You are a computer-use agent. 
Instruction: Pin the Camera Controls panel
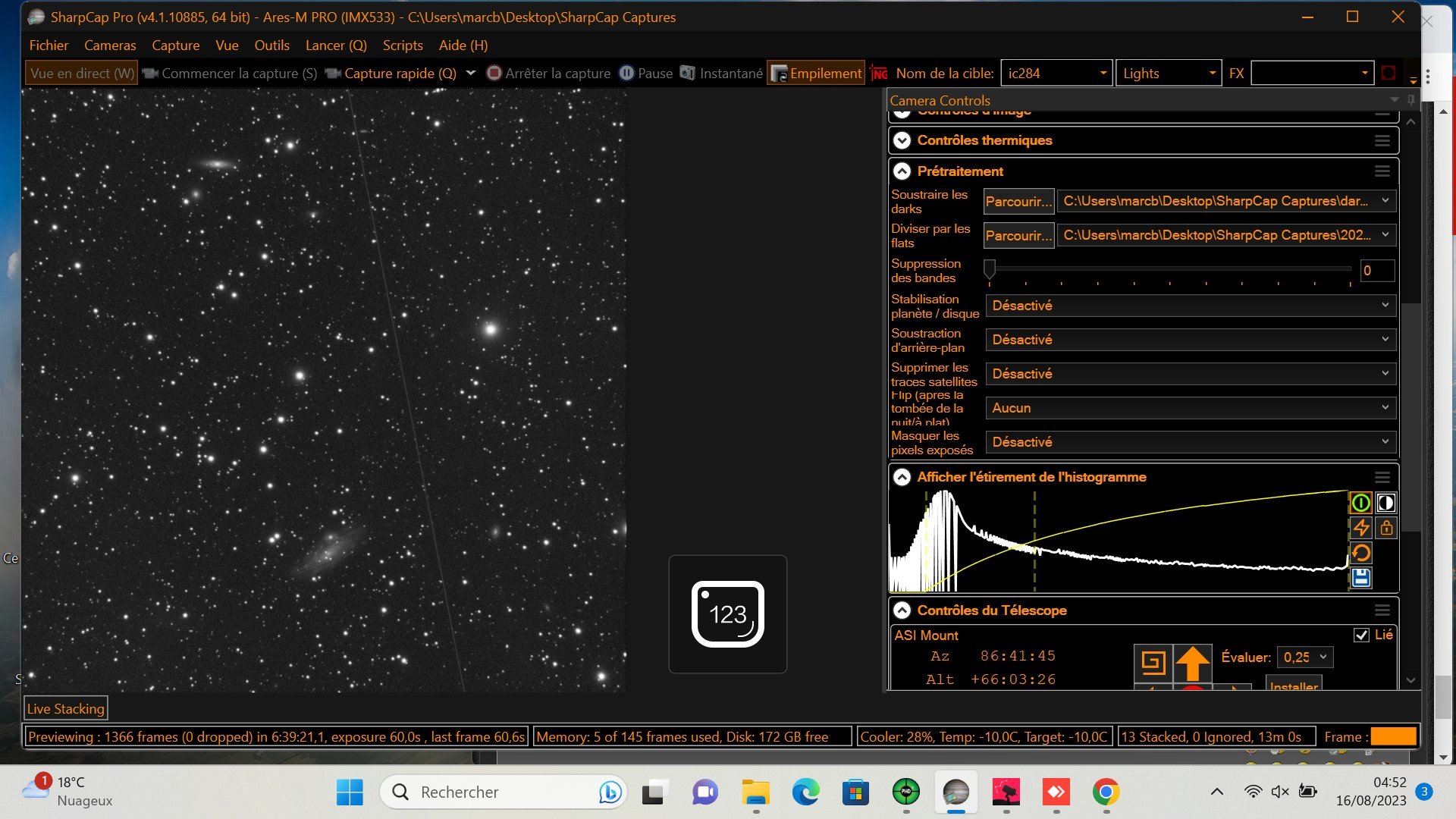1410,100
